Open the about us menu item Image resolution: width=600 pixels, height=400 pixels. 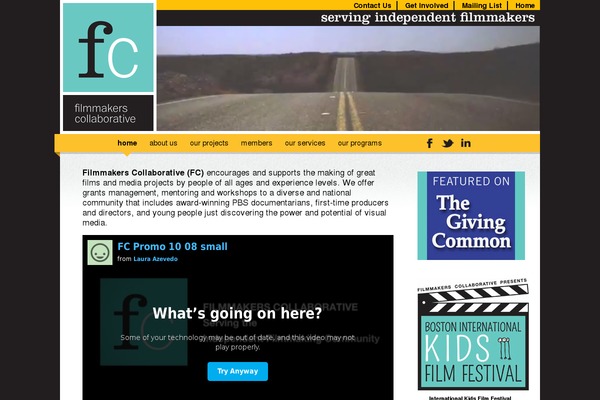point(163,143)
